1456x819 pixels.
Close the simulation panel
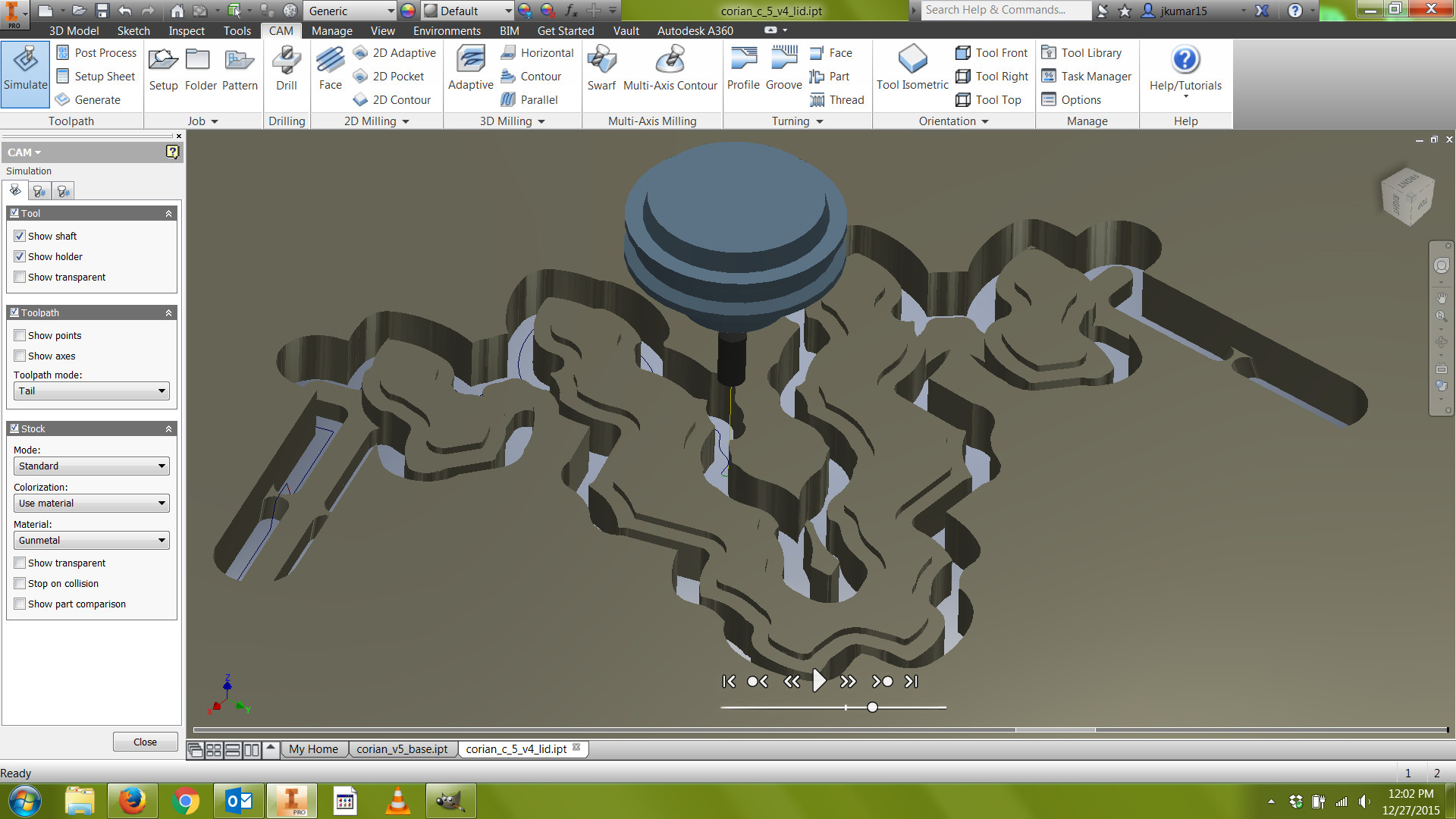[145, 742]
